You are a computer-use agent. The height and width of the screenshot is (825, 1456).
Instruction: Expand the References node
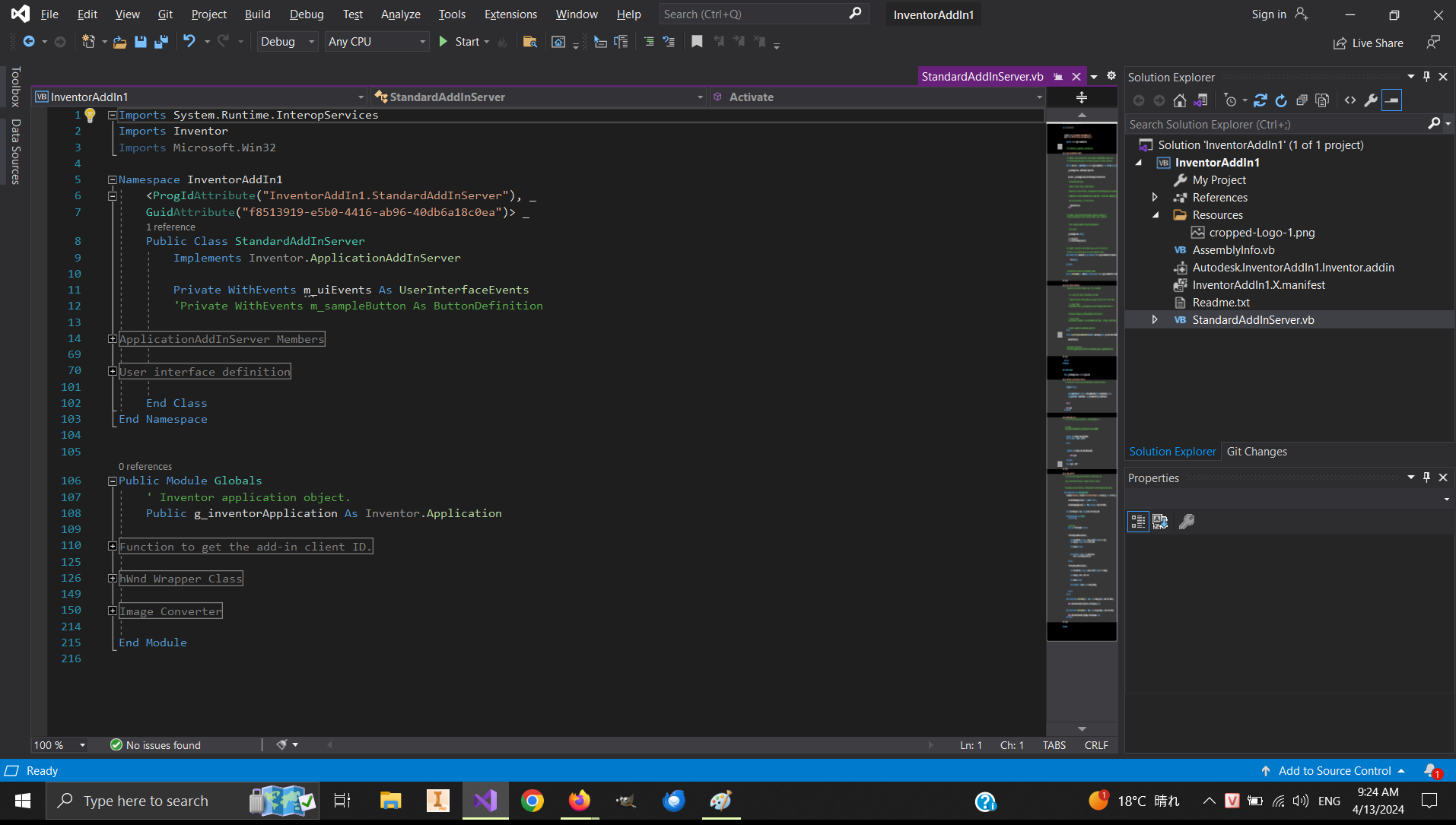pos(1155,197)
